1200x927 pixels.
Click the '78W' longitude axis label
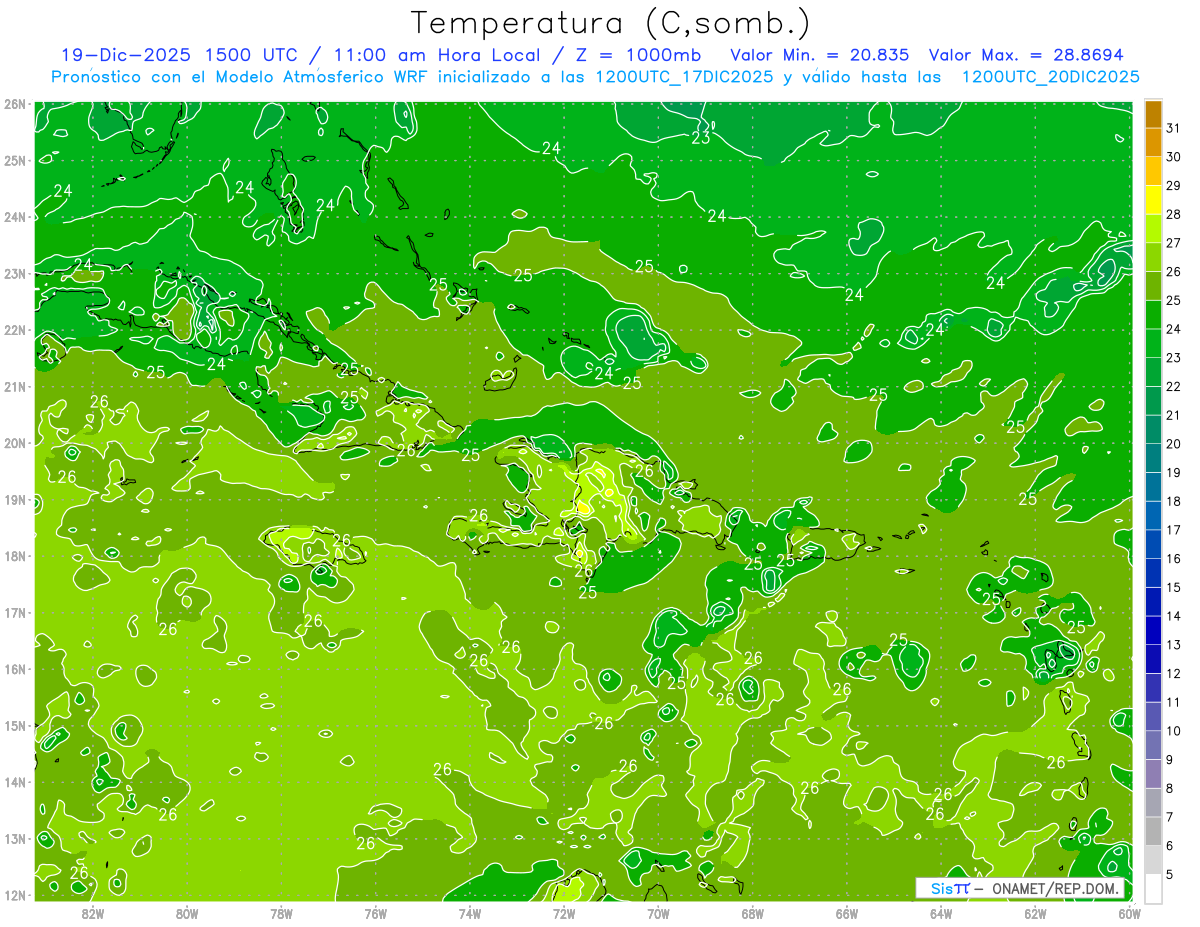[281, 913]
